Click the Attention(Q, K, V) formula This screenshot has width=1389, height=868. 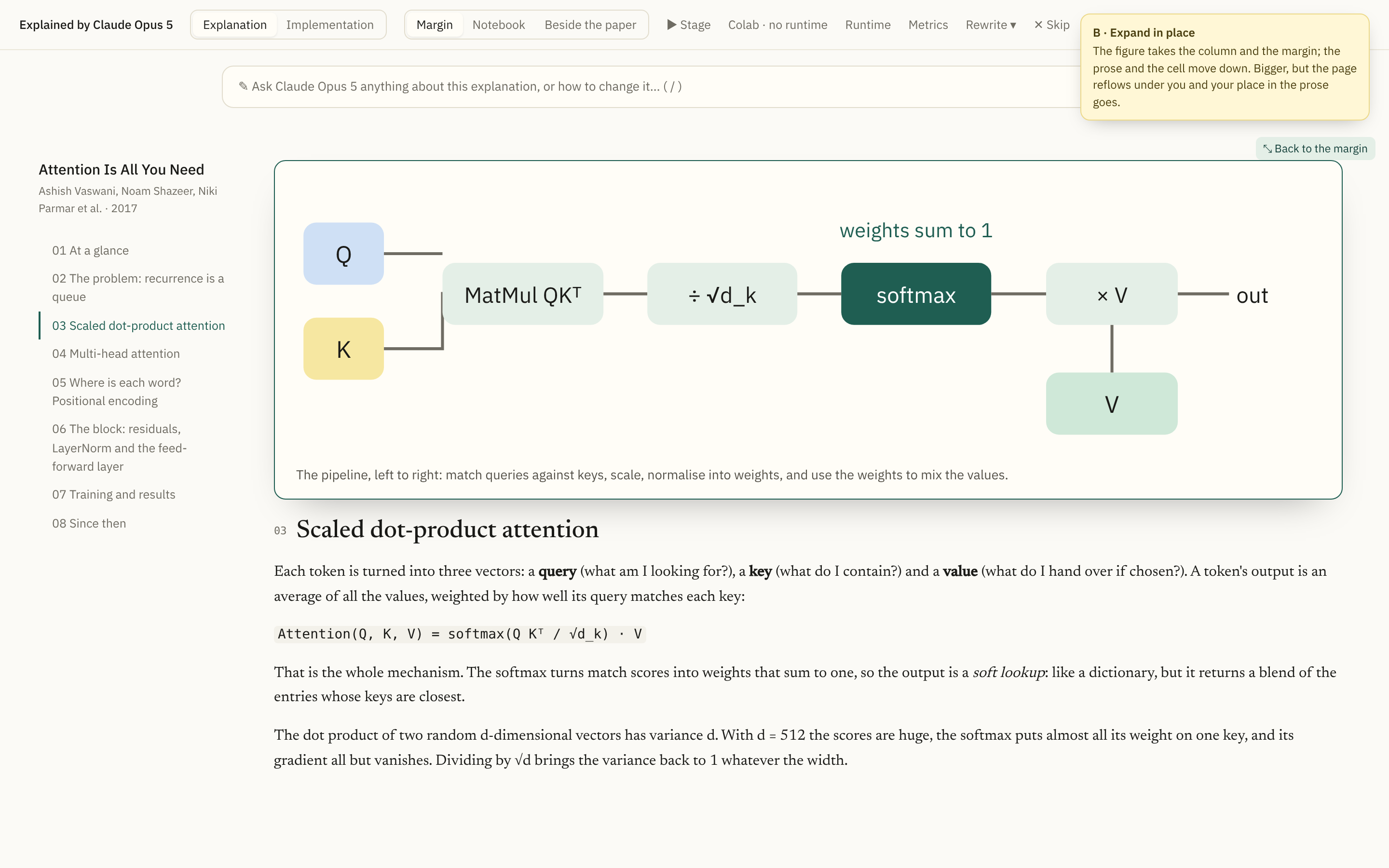pos(460,634)
